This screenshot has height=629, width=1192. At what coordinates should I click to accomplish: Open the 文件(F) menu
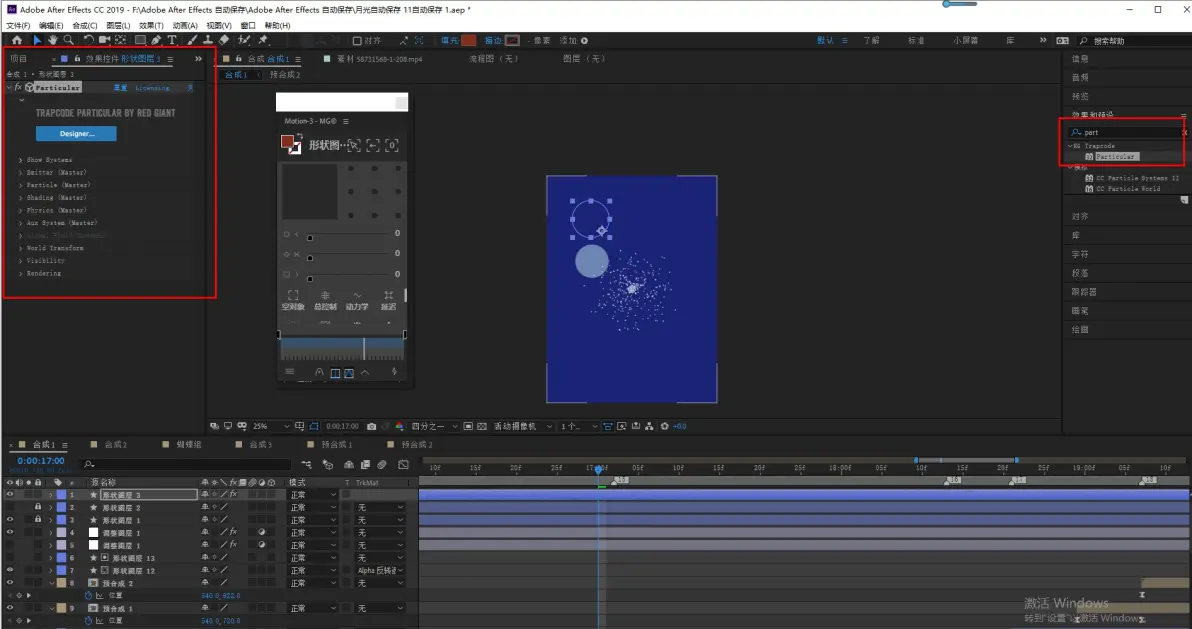18,25
